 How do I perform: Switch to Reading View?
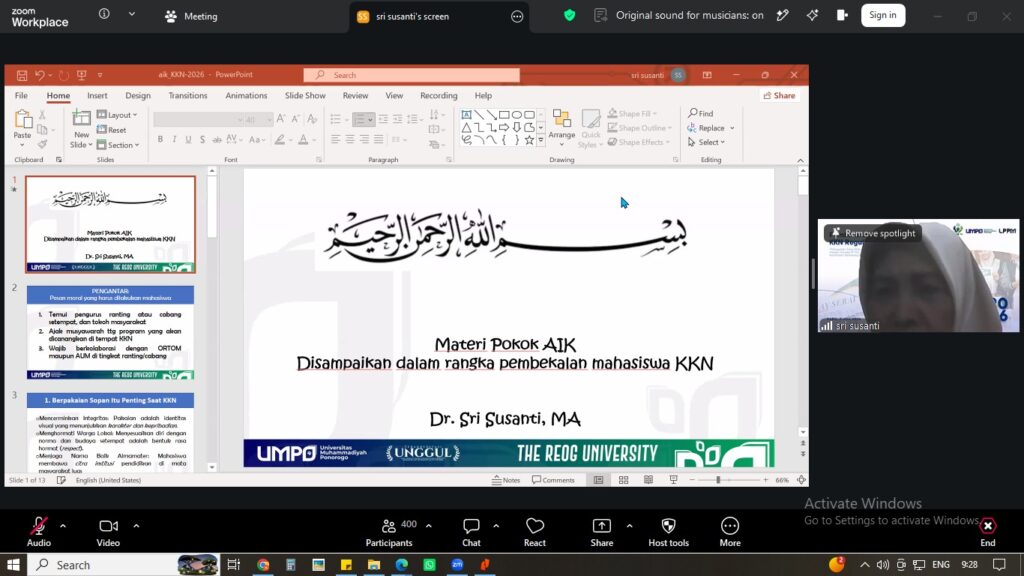point(648,480)
